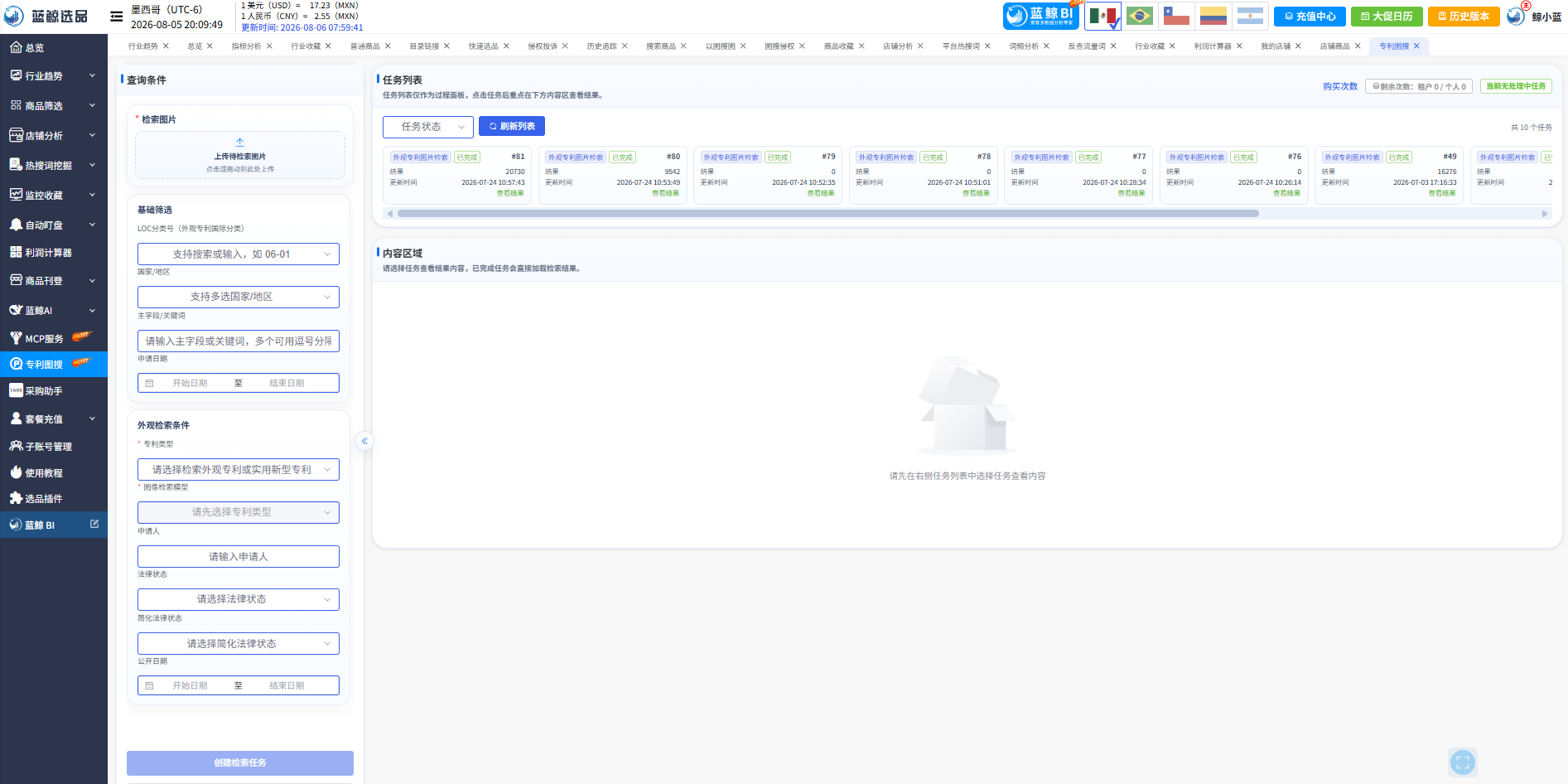Switch to the 指标分析 tab
Viewport: 1568px width, 784px height.
pyautogui.click(x=246, y=46)
